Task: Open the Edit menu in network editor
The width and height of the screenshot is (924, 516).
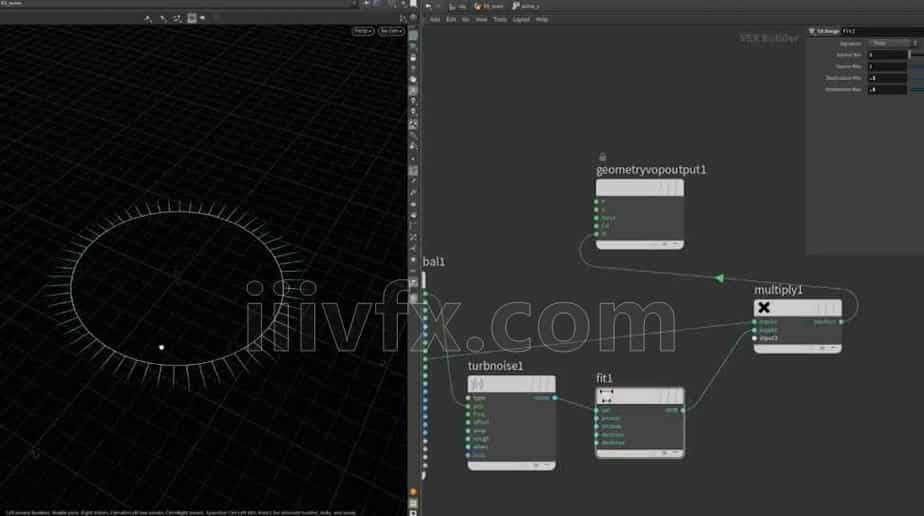Action: click(x=451, y=19)
